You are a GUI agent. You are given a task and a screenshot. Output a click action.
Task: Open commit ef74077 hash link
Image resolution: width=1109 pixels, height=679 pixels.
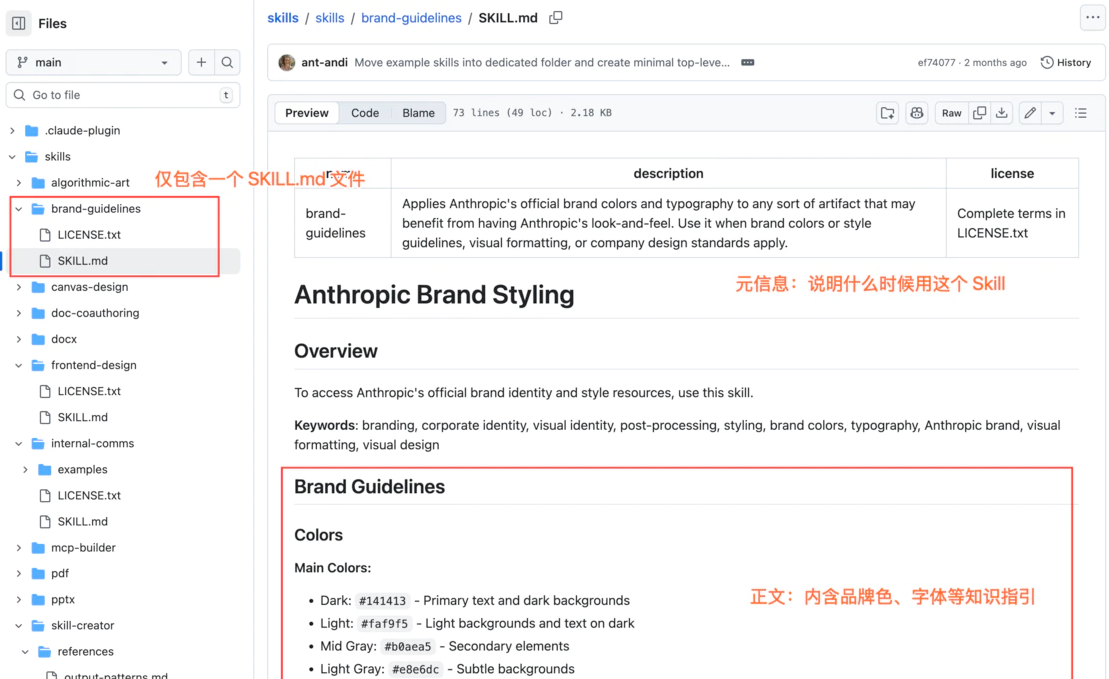coord(936,62)
